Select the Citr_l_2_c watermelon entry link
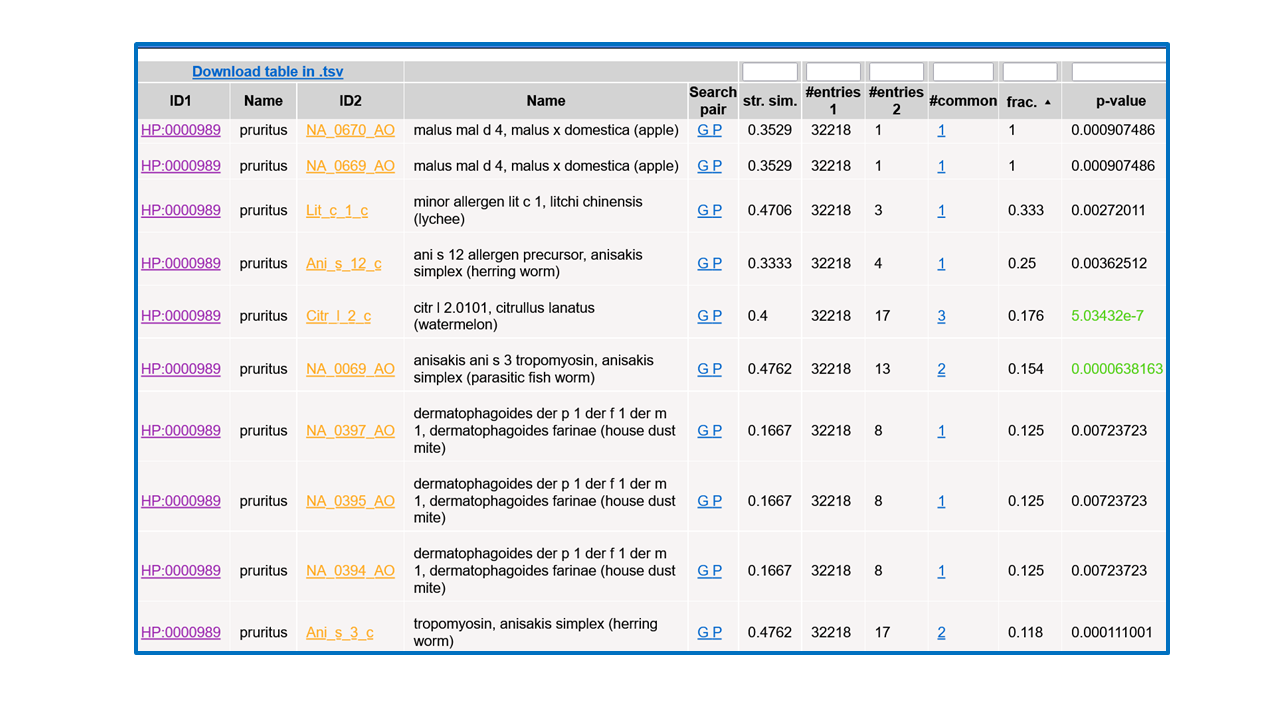Image resolution: width=1280 pixels, height=720 pixels. [x=338, y=316]
